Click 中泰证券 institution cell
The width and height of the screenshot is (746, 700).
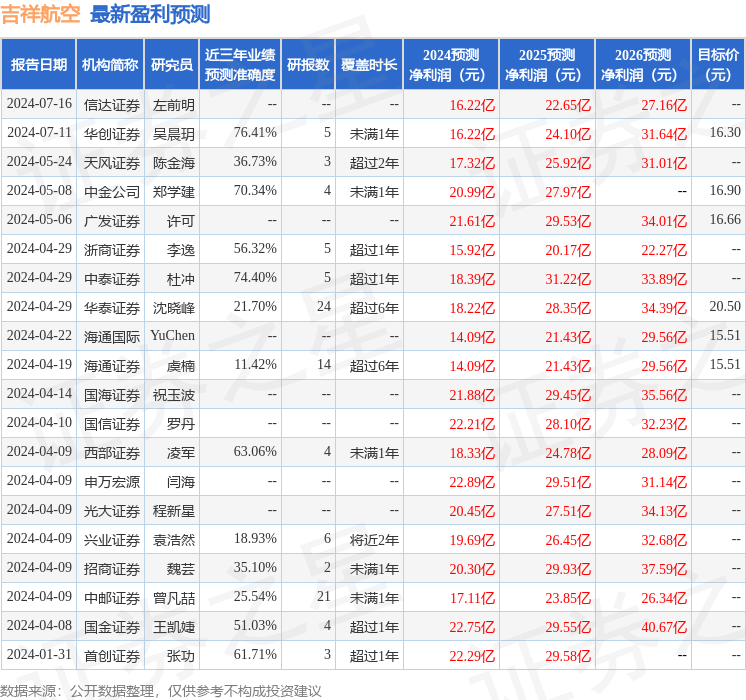pyautogui.click(x=112, y=279)
